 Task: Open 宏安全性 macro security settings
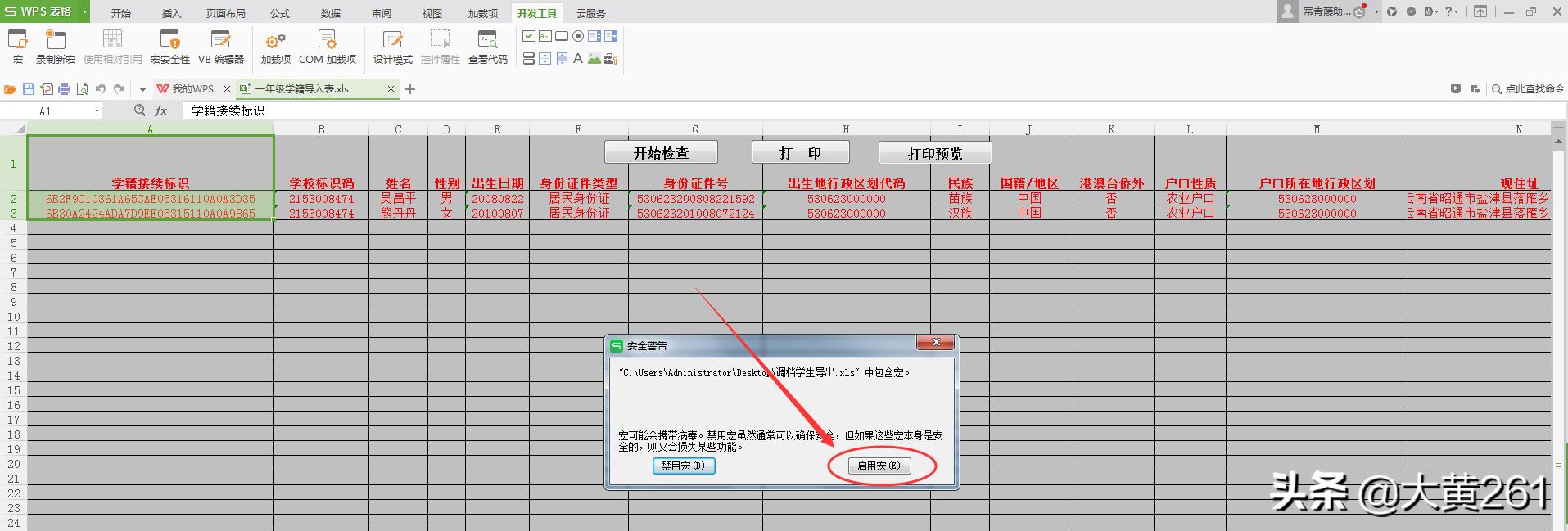[170, 47]
